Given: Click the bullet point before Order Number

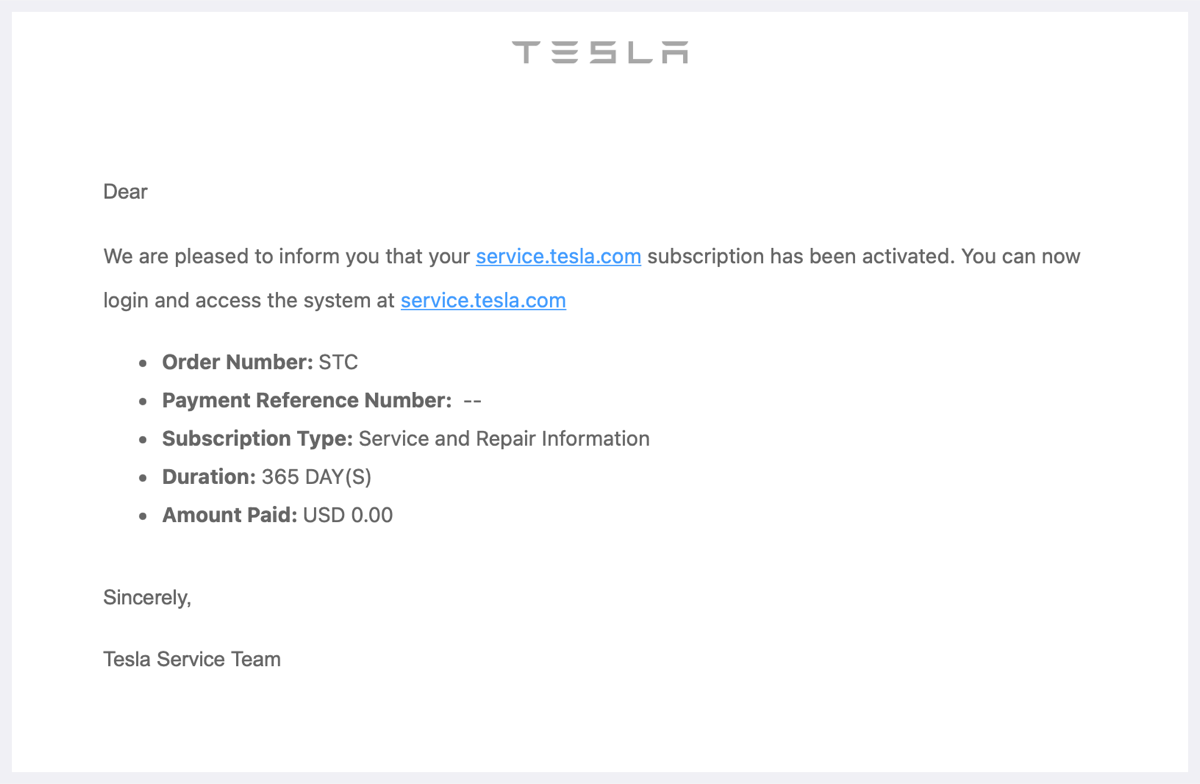Looking at the screenshot, I should (143, 363).
